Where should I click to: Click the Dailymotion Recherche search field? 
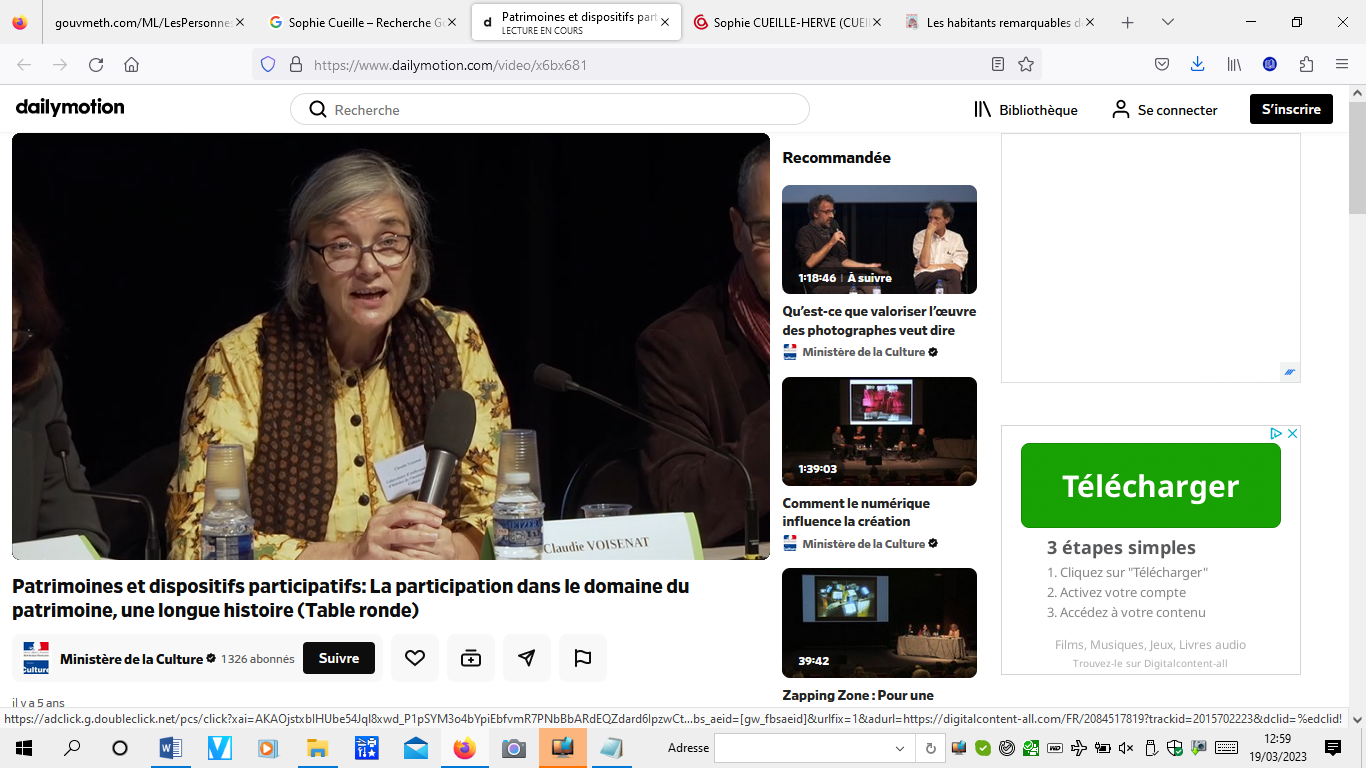tap(560, 110)
